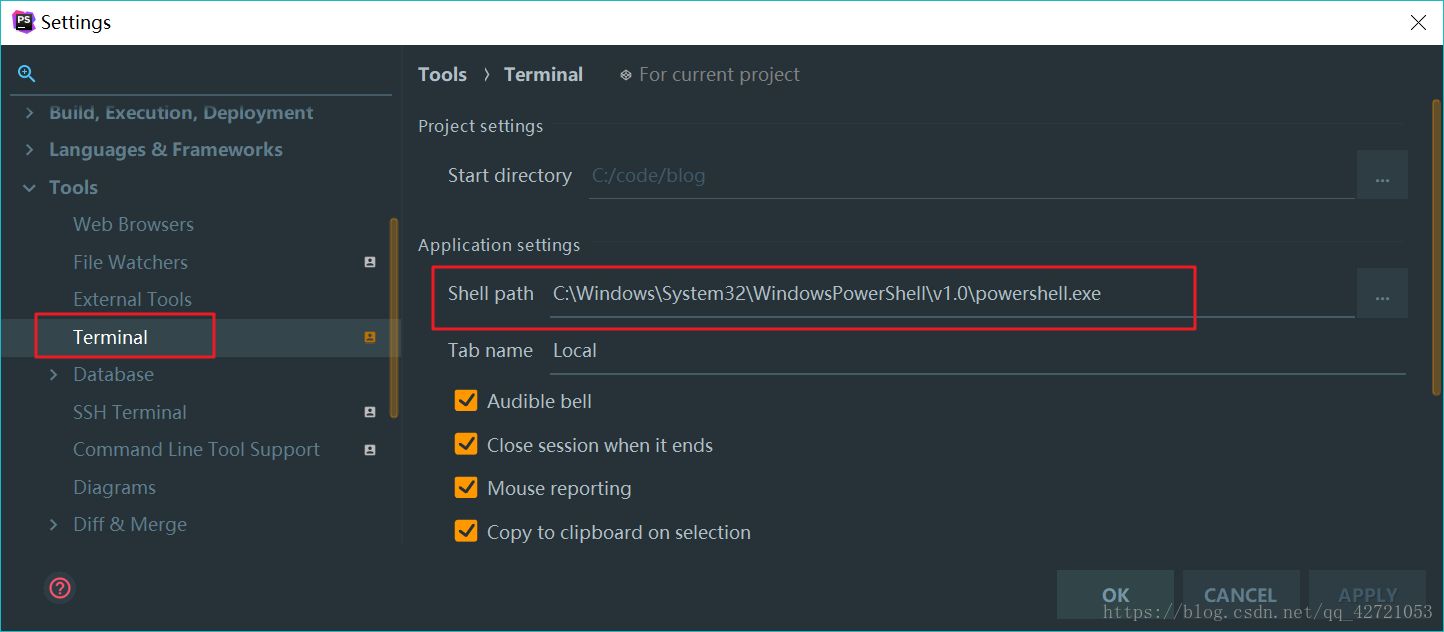Expand the Database tree node
The height and width of the screenshot is (632, 1444).
pyautogui.click(x=54, y=375)
